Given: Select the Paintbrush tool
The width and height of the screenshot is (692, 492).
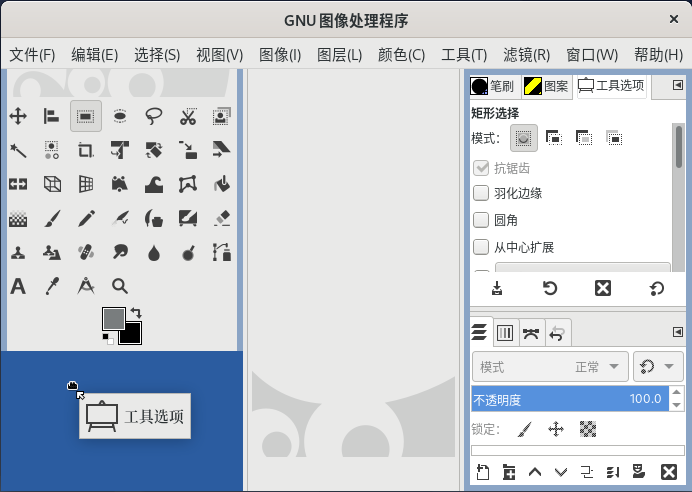Looking at the screenshot, I should 52,218.
